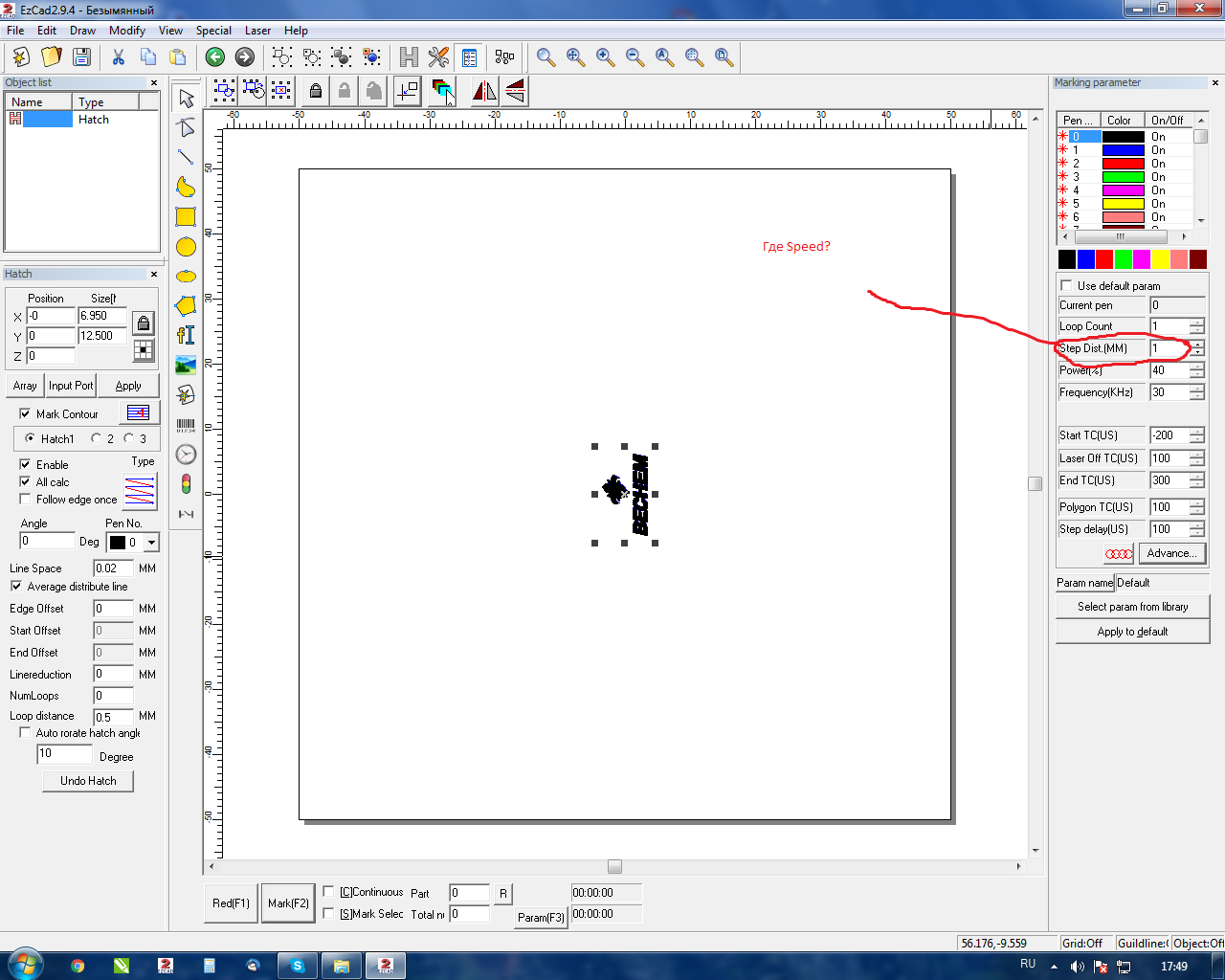Select the barcode tool

point(186,424)
